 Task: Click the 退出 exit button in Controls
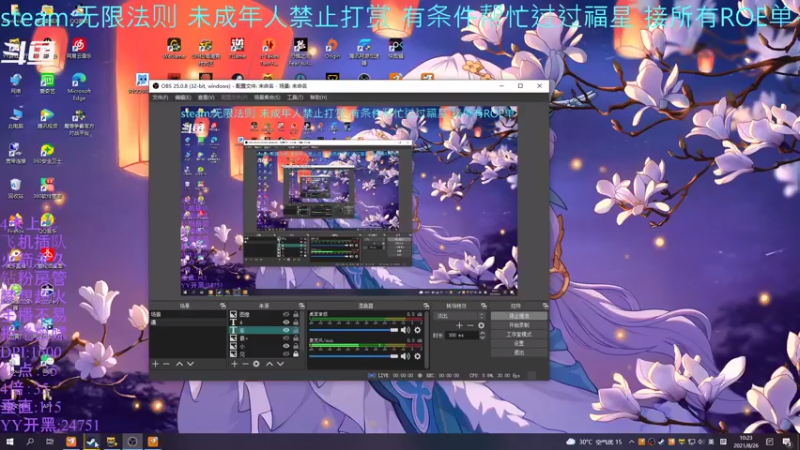point(519,352)
